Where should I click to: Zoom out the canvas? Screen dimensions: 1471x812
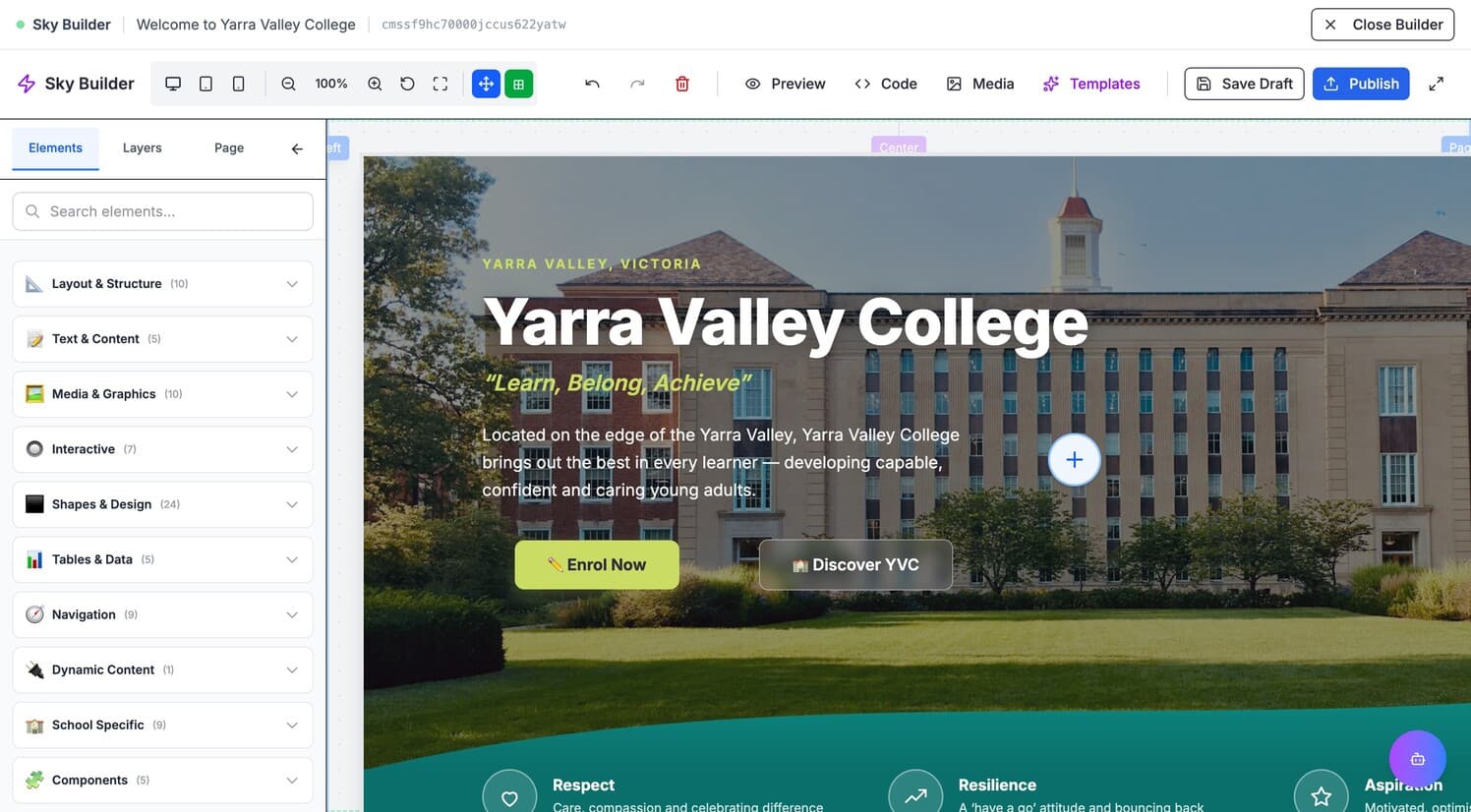[288, 84]
